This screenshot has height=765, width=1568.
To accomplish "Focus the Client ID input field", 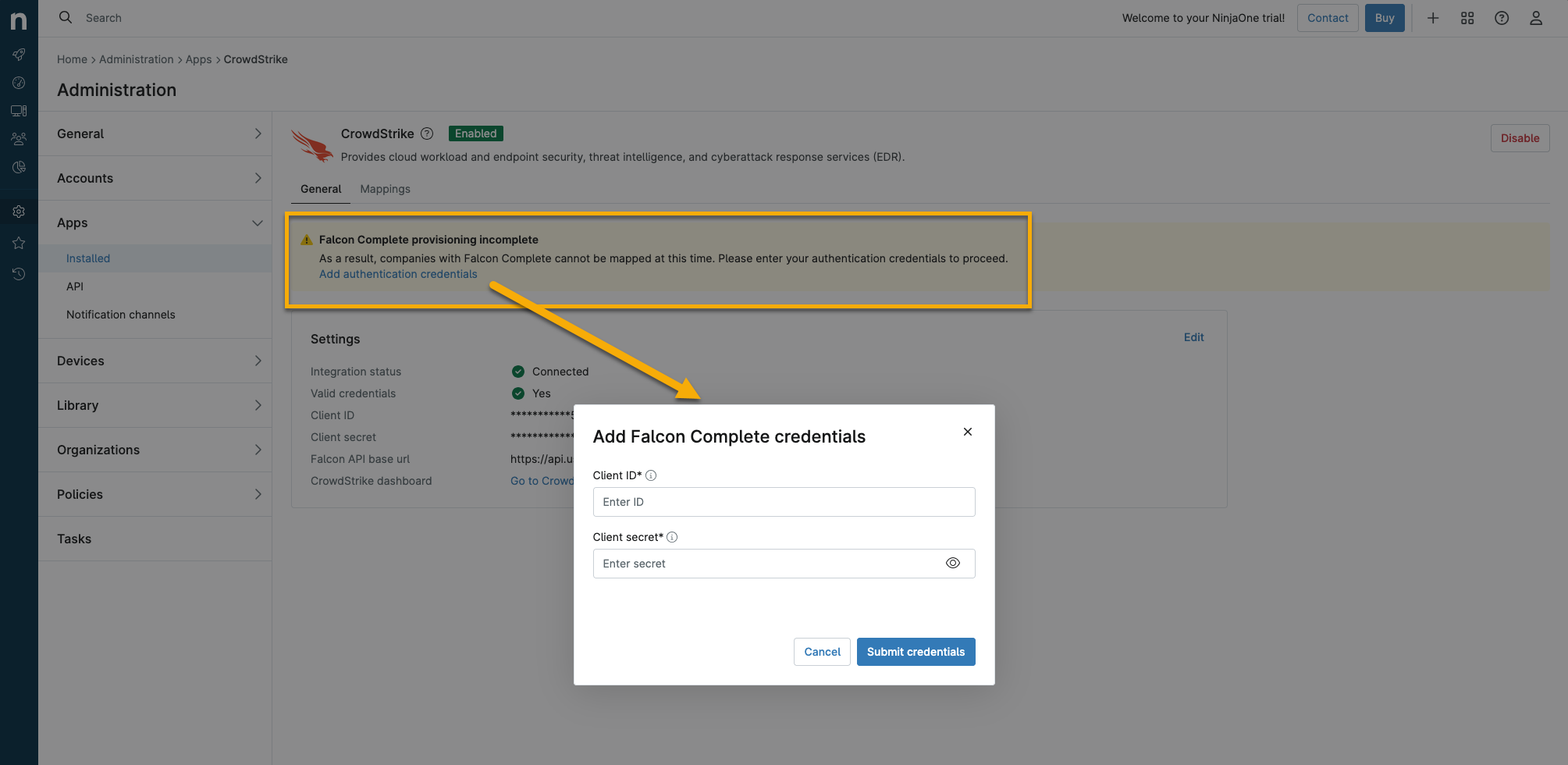I will tap(784, 502).
